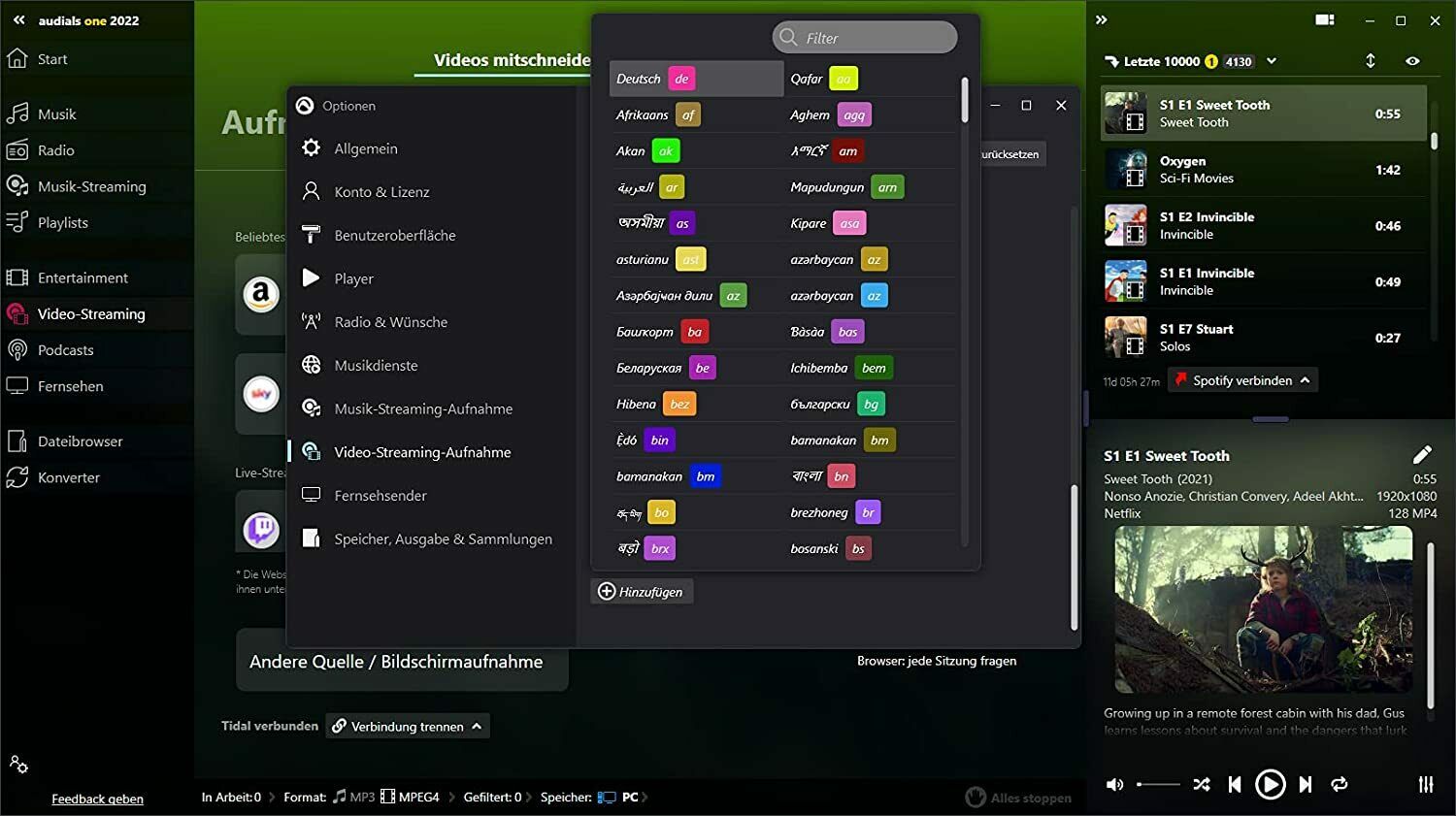Open Musikdienste options section
Image resolution: width=1456 pixels, height=816 pixels.
(x=376, y=366)
